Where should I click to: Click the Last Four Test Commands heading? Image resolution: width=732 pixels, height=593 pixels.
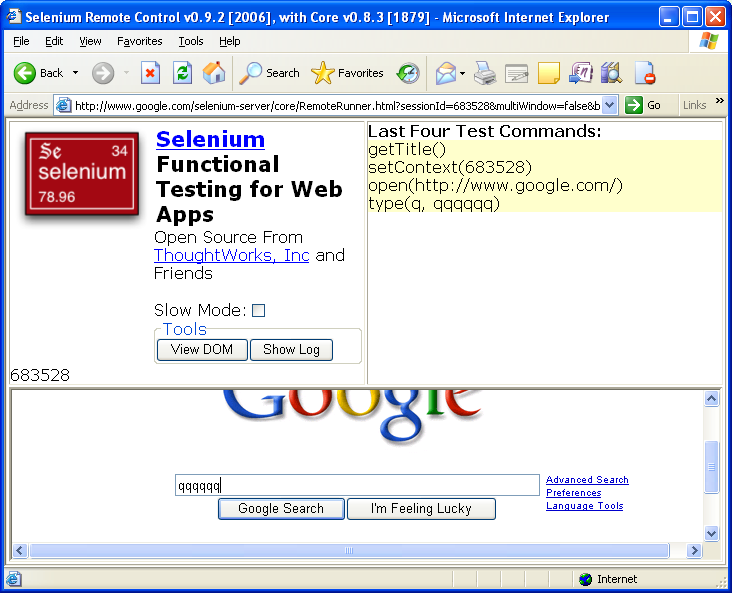click(x=485, y=131)
